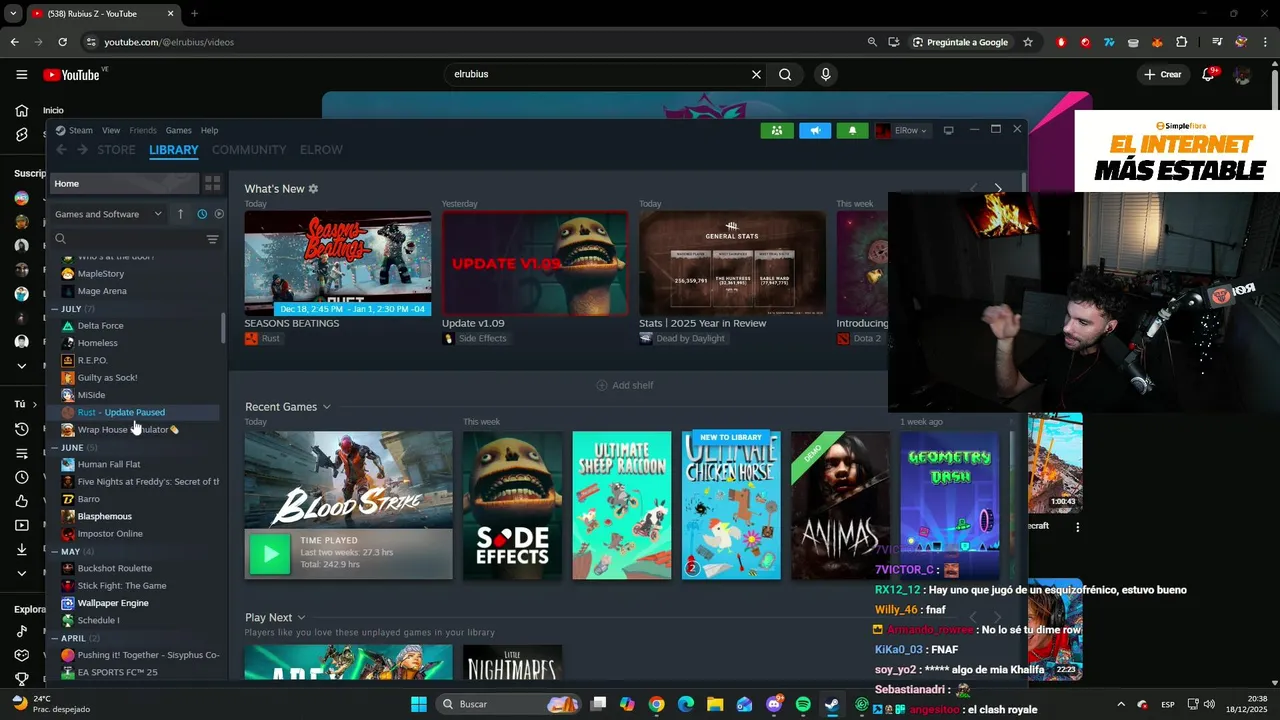Click YouTube search magnifier button
1280x720 pixels.
(785, 74)
